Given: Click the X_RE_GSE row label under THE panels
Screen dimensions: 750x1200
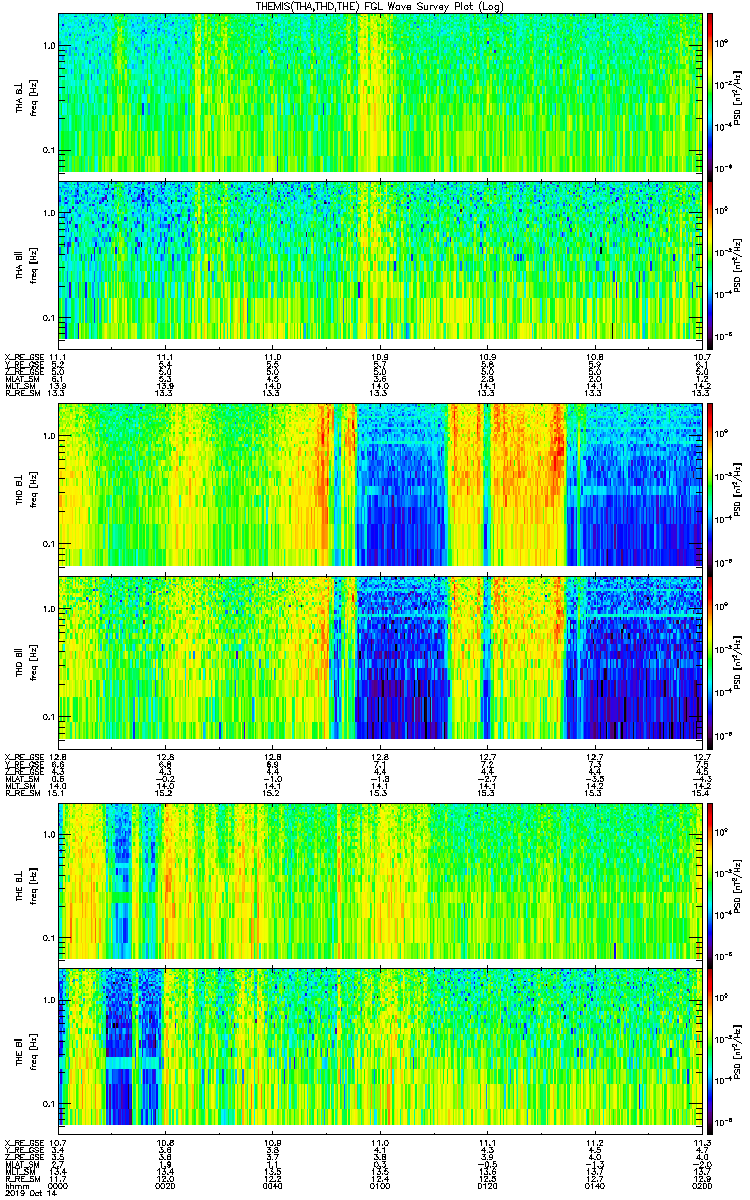Looking at the screenshot, I should 22,1142.
